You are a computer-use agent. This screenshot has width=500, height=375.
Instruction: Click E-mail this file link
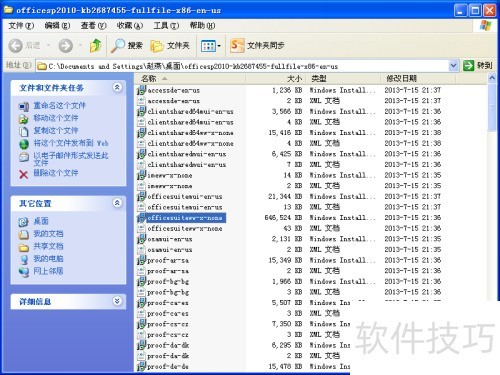pos(71,159)
